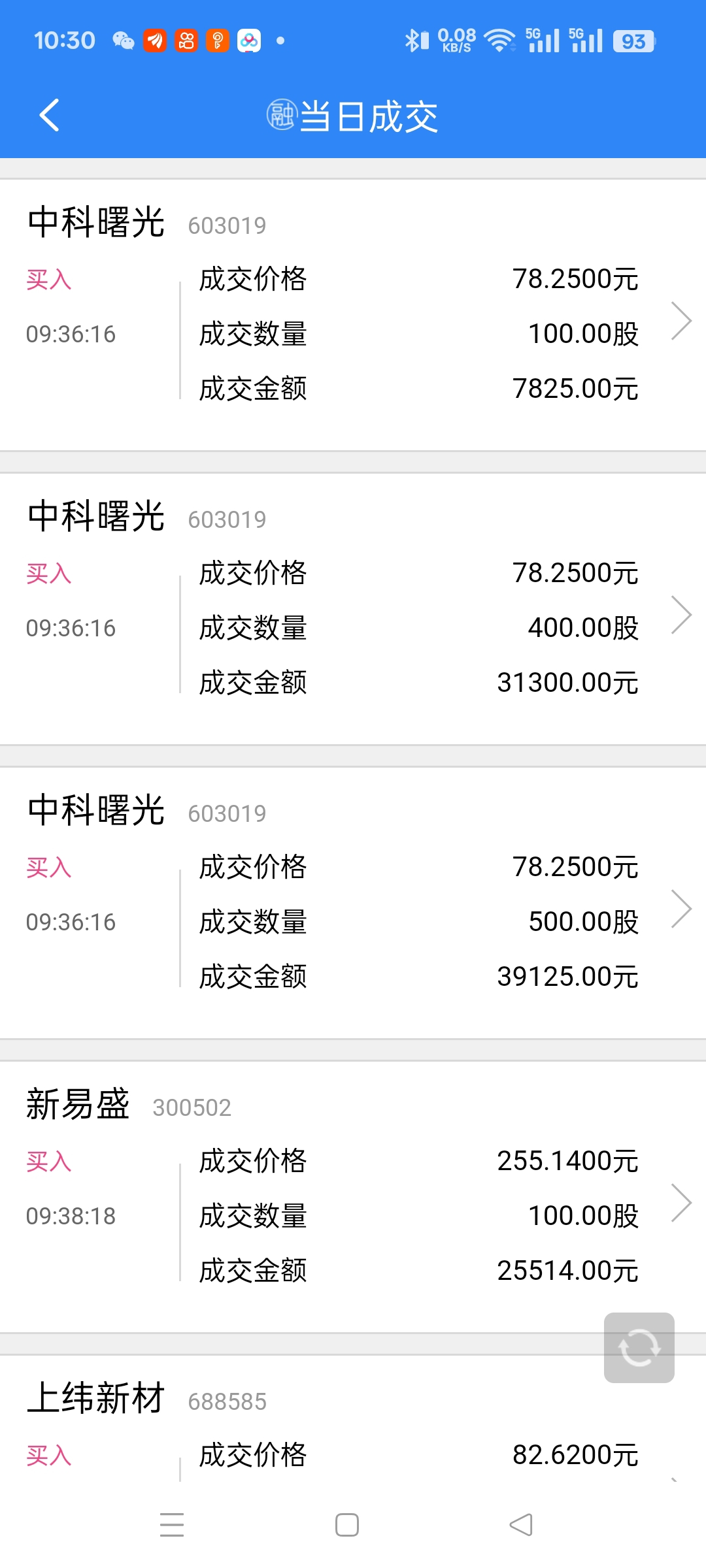
Task: Open details chevron for 100.00股 中科曙光 trade
Action: [681, 321]
